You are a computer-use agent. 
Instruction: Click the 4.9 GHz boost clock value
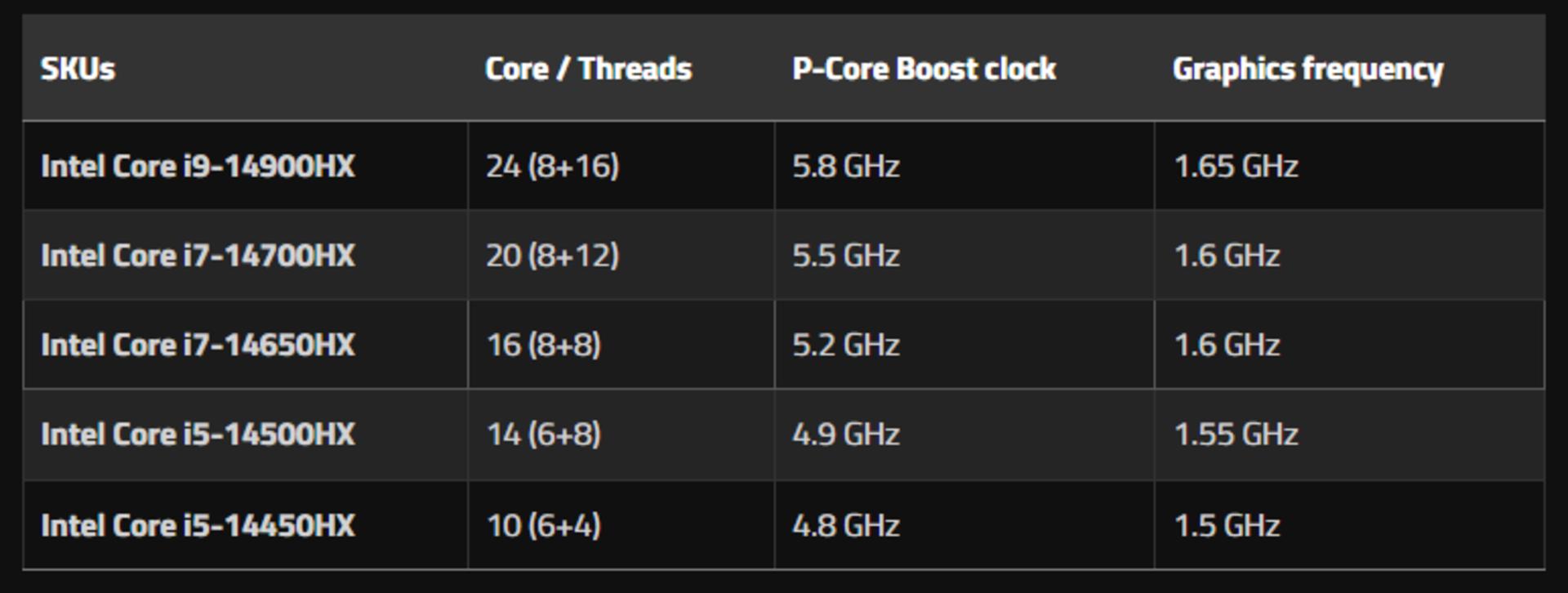click(846, 434)
